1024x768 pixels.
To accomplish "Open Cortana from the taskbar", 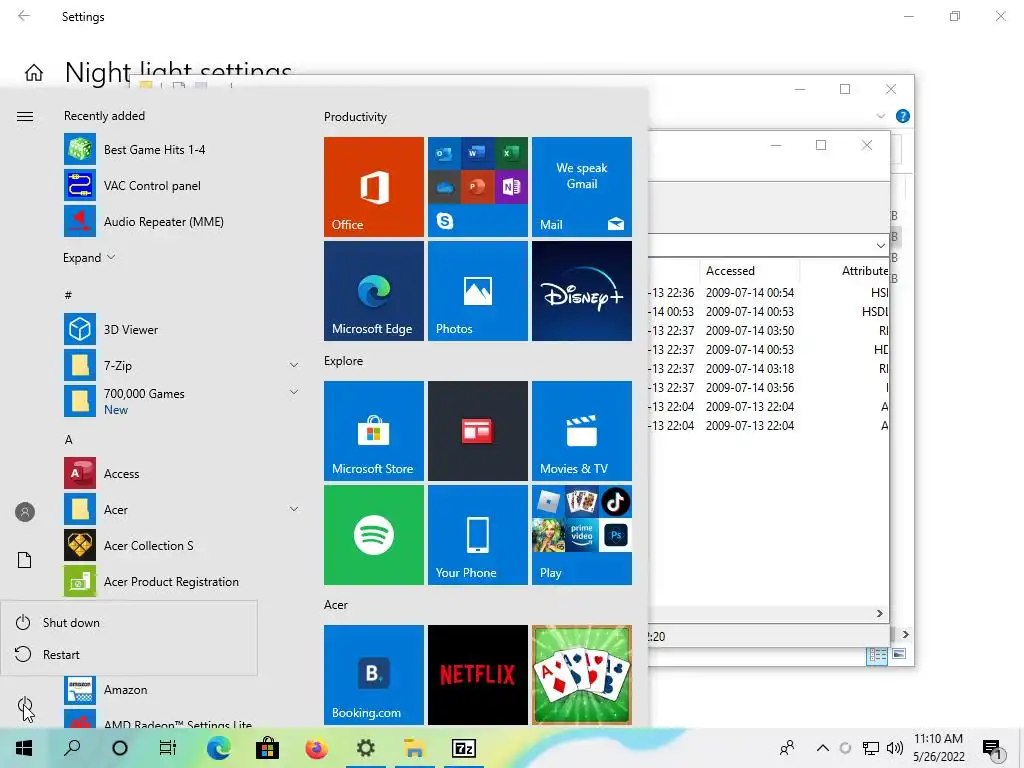I will [x=120, y=748].
